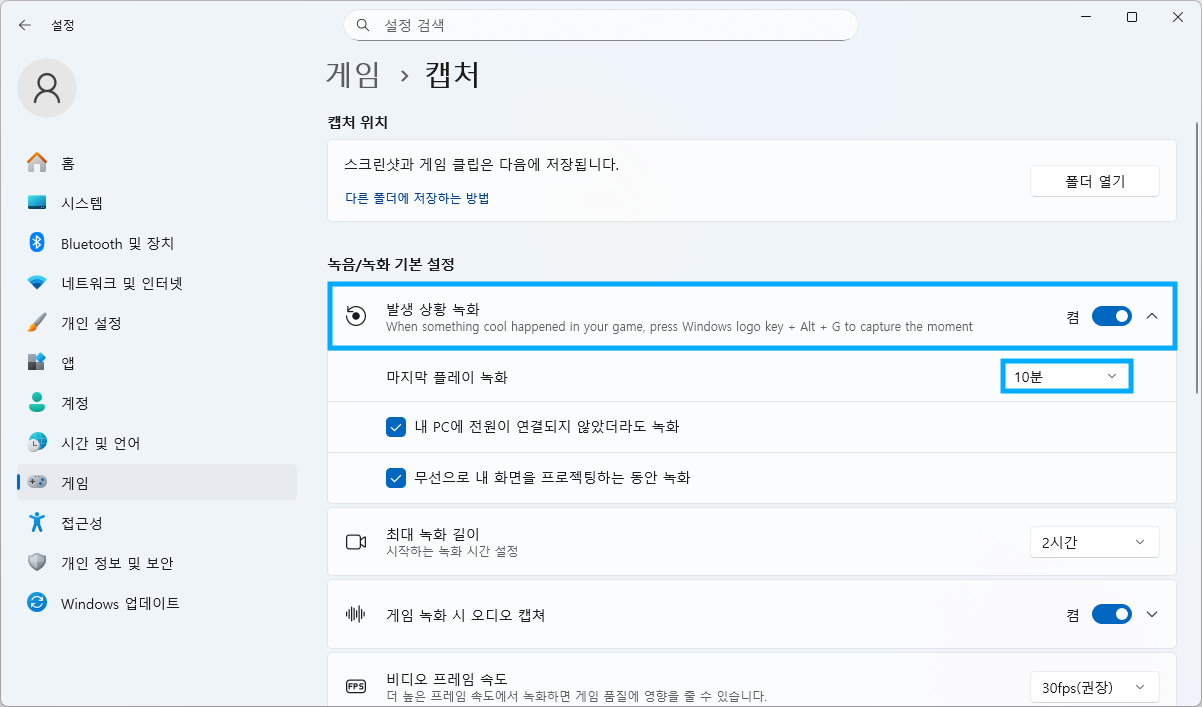This screenshot has height=707, width=1202.
Task: Open the 최대 녹화 길이 2시간 dropdown
Action: tap(1094, 542)
